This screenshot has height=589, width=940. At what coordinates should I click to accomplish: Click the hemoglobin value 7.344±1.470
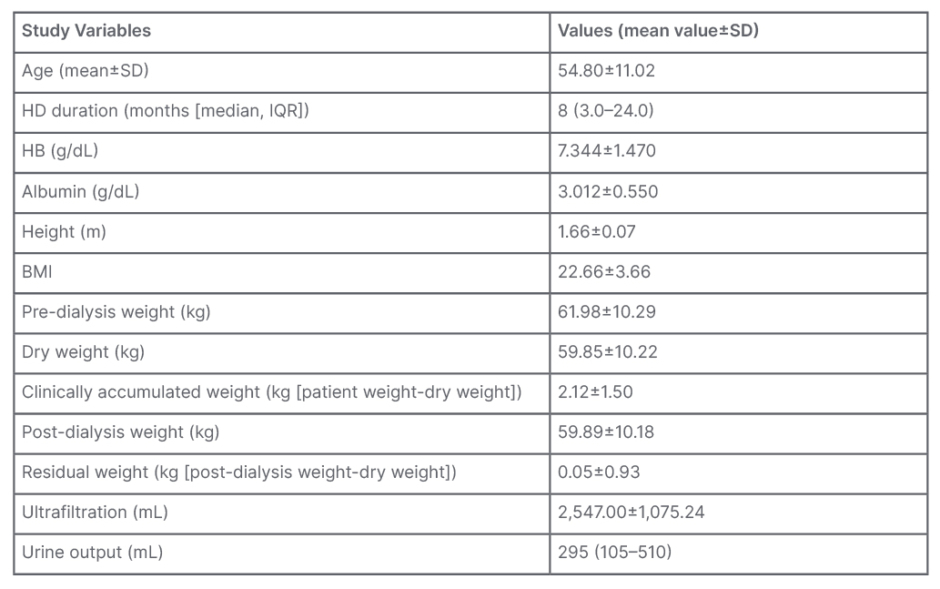608,151
